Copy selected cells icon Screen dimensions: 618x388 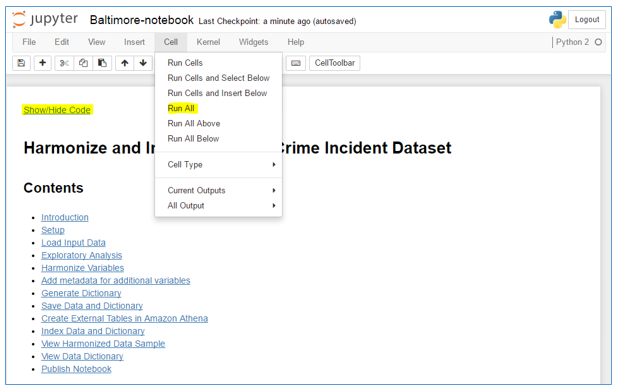click(x=83, y=63)
